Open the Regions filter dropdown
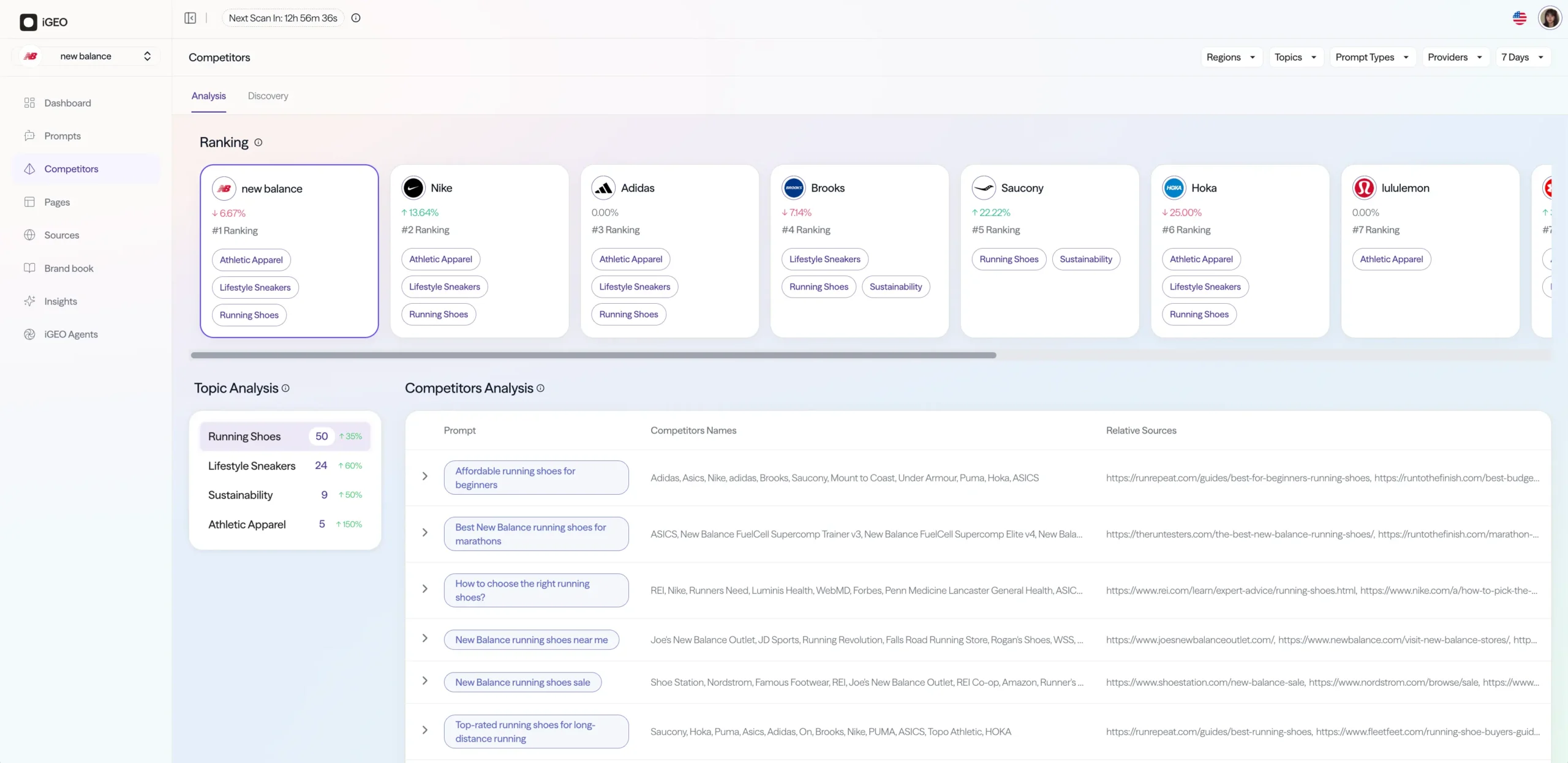The width and height of the screenshot is (1568, 763). pyautogui.click(x=1231, y=57)
